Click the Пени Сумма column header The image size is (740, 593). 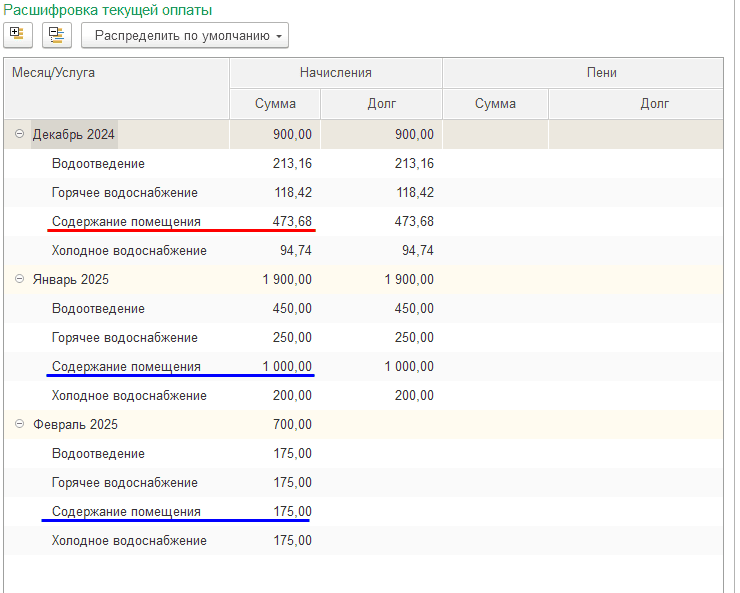tap(495, 104)
